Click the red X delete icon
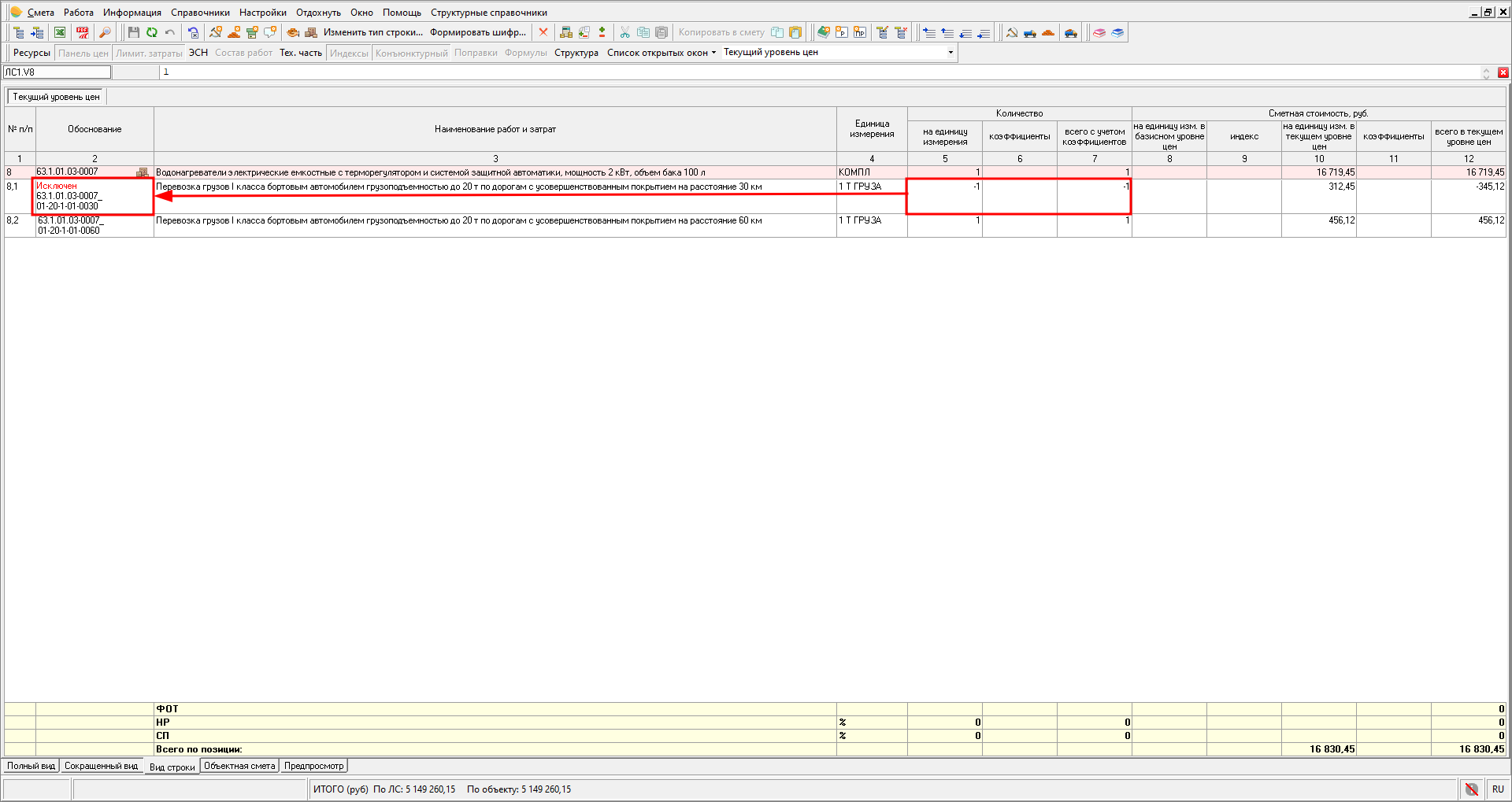 [x=543, y=32]
